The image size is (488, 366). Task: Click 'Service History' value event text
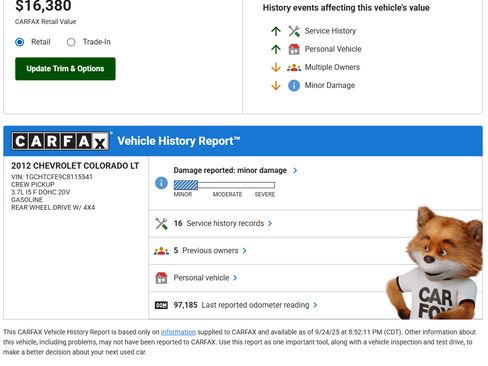(330, 31)
